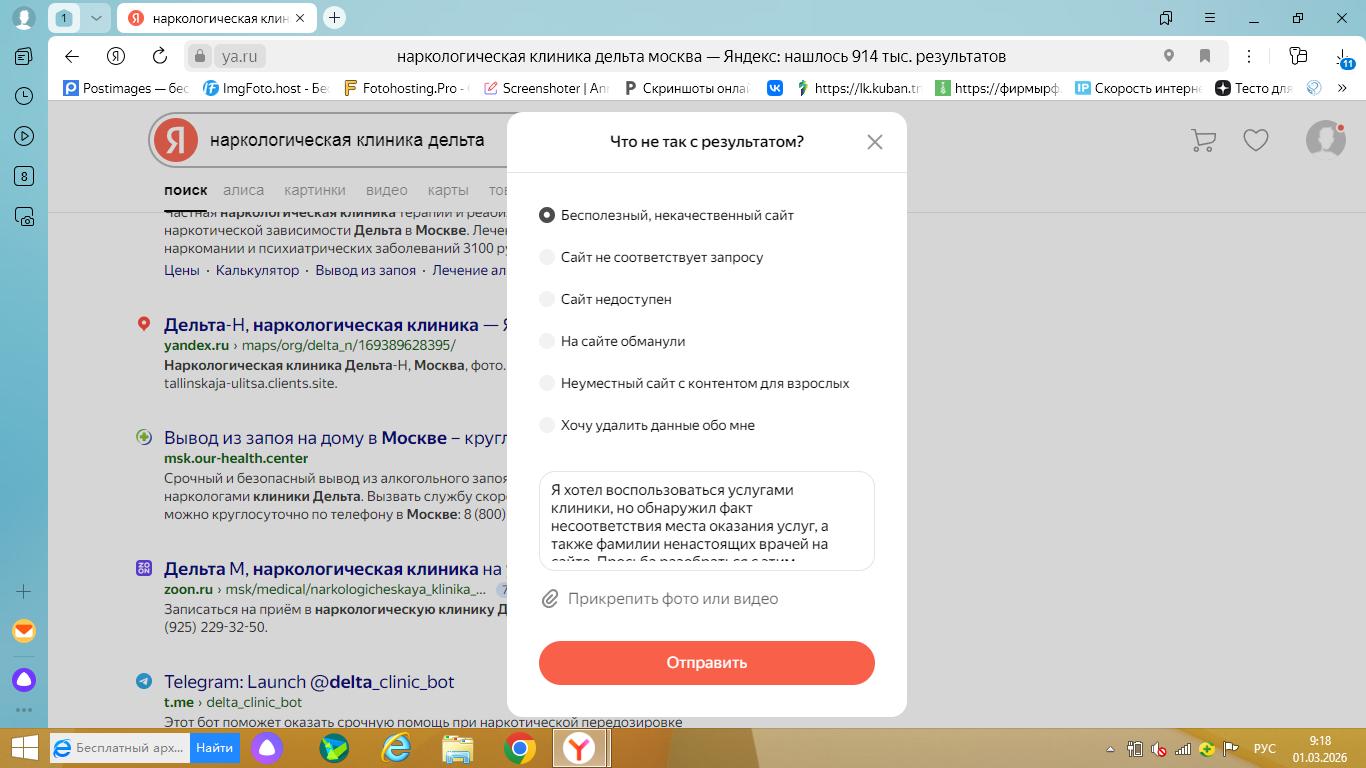Show more bookmarks with double chevron

pos(1343,88)
